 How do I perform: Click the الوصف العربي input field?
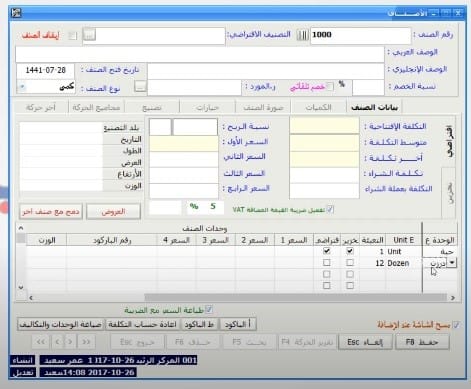pyautogui.click(x=200, y=54)
